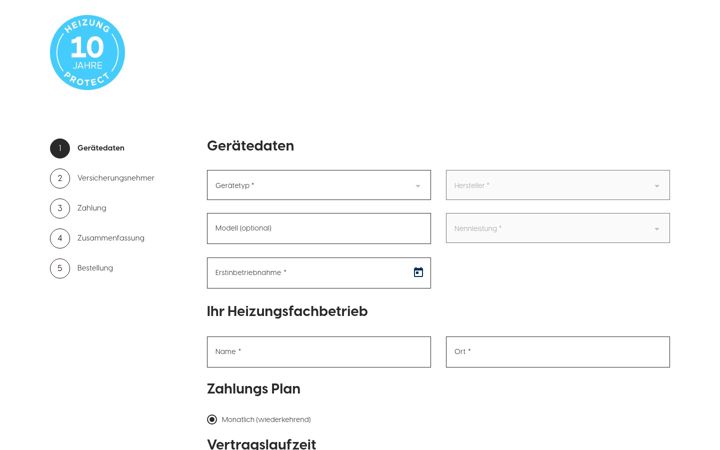Image resolution: width=720 pixels, height=450 pixels.
Task: Select step 2 circle Versicherungsnehmer
Action: point(60,179)
